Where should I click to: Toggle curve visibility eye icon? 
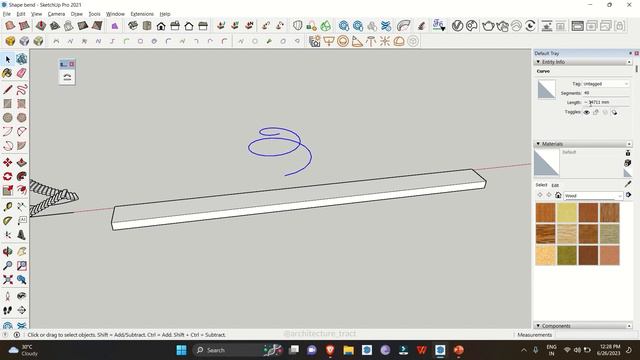[x=587, y=112]
